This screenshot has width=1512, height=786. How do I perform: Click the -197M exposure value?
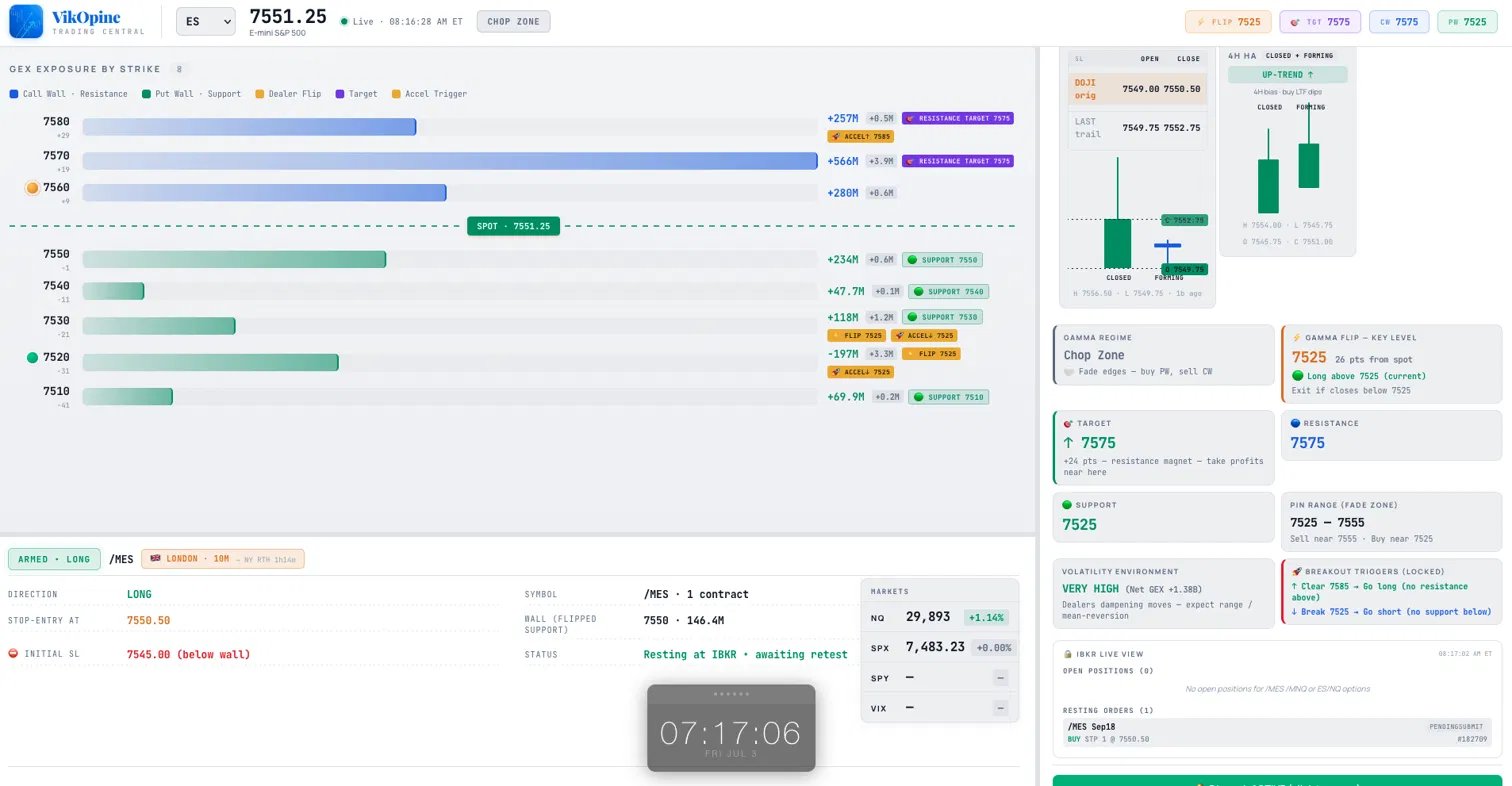coord(842,354)
